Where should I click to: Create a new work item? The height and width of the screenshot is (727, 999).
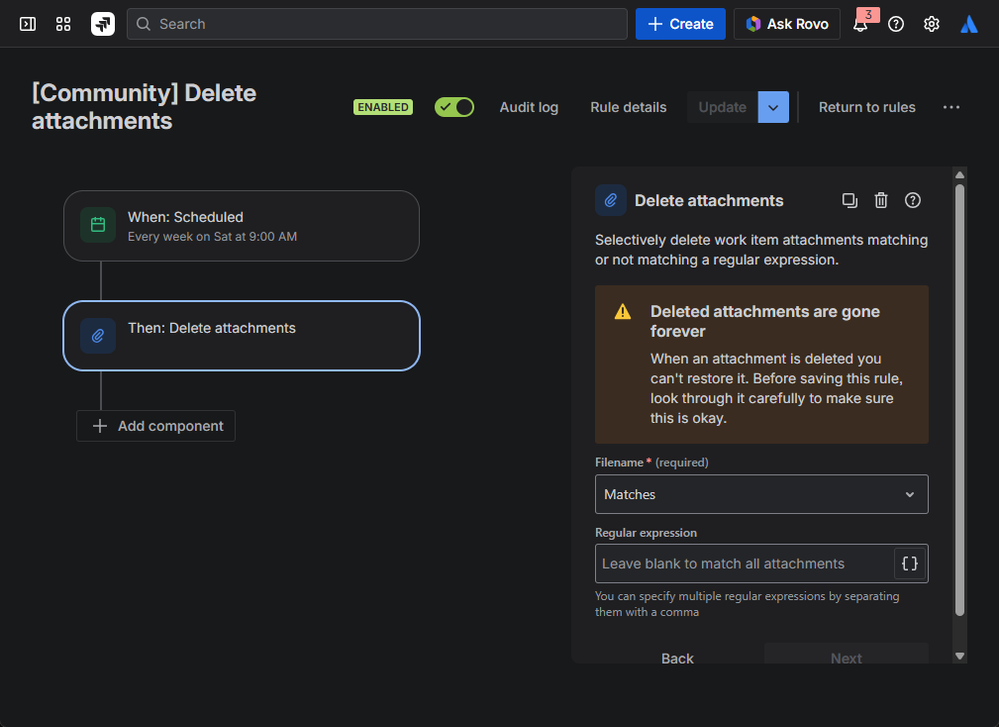(680, 24)
